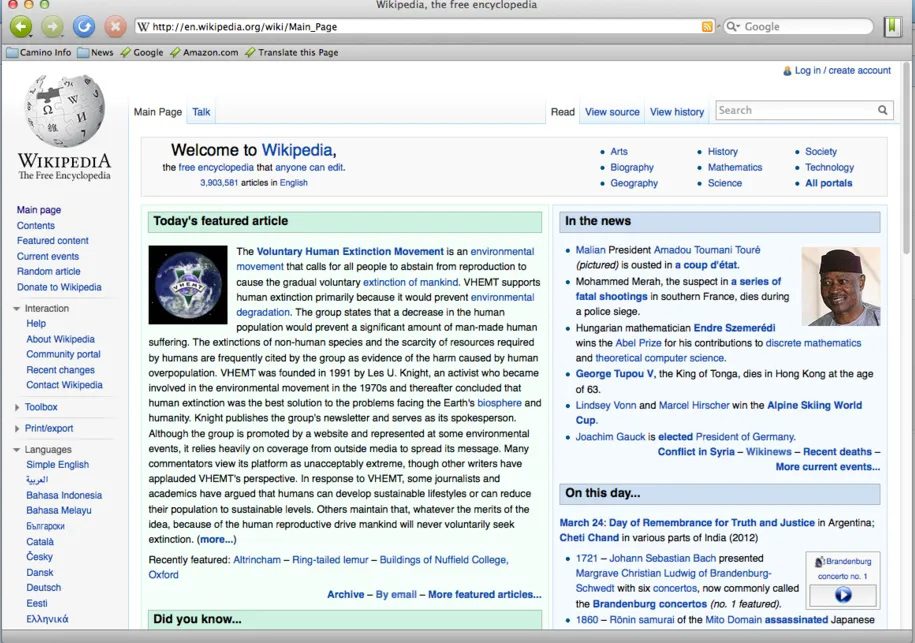Select the Simple English language link
The height and width of the screenshot is (643, 915).
(x=57, y=464)
